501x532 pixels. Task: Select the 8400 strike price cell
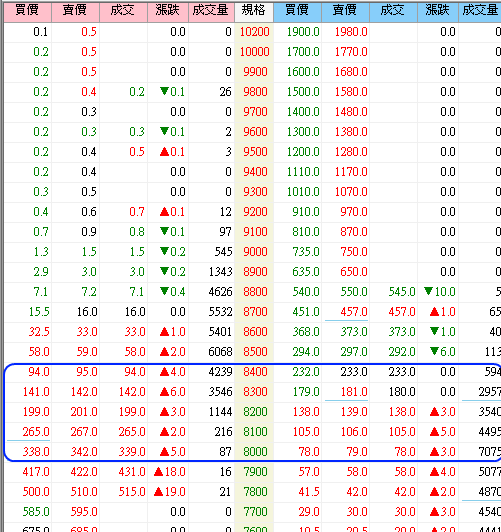click(255, 372)
